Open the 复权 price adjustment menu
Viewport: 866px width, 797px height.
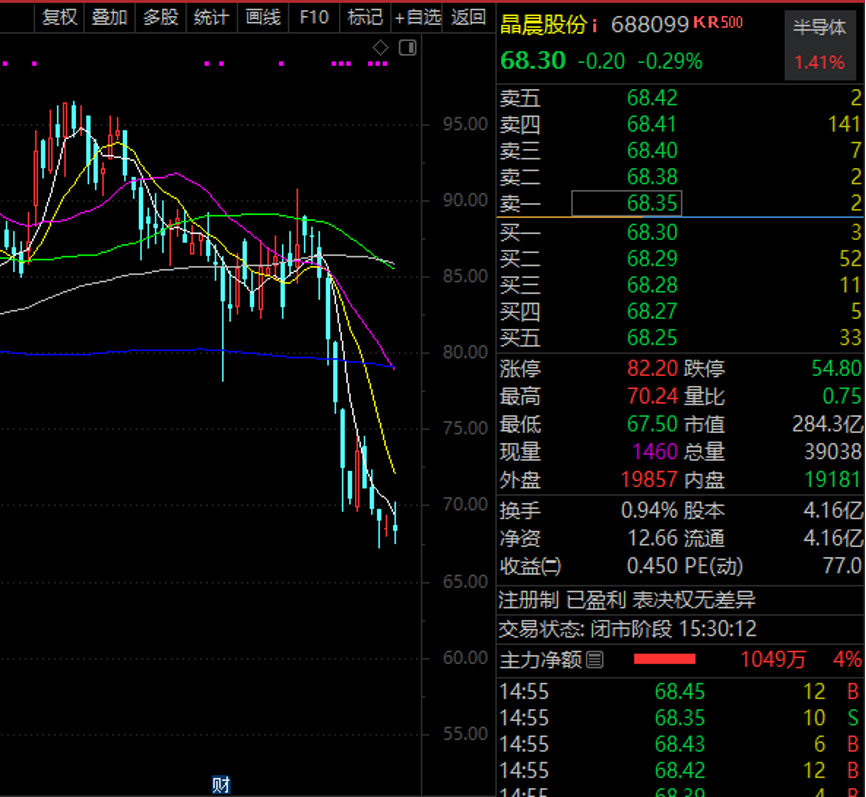pyautogui.click(x=59, y=17)
